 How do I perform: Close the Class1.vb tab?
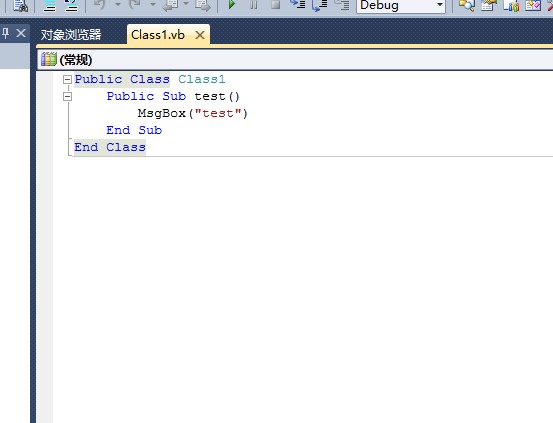pos(200,35)
